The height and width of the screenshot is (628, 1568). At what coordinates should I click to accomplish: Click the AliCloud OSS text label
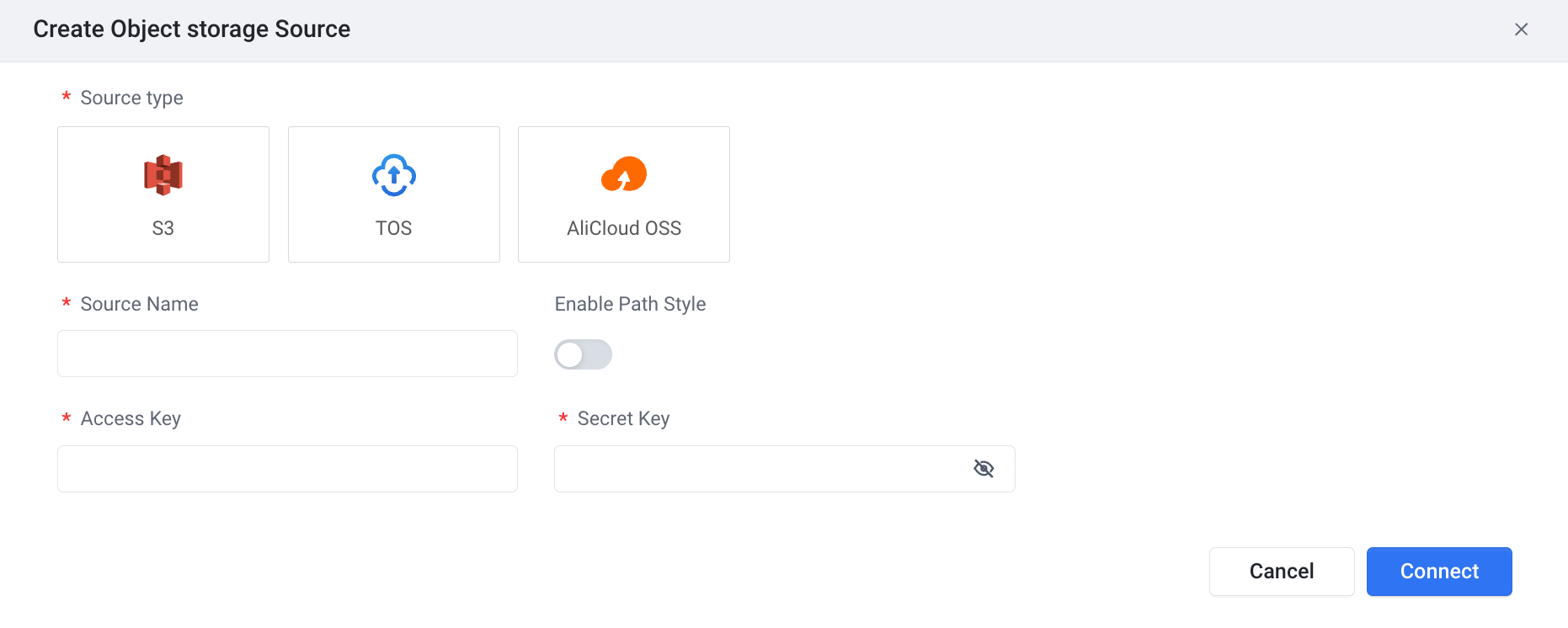tap(624, 228)
